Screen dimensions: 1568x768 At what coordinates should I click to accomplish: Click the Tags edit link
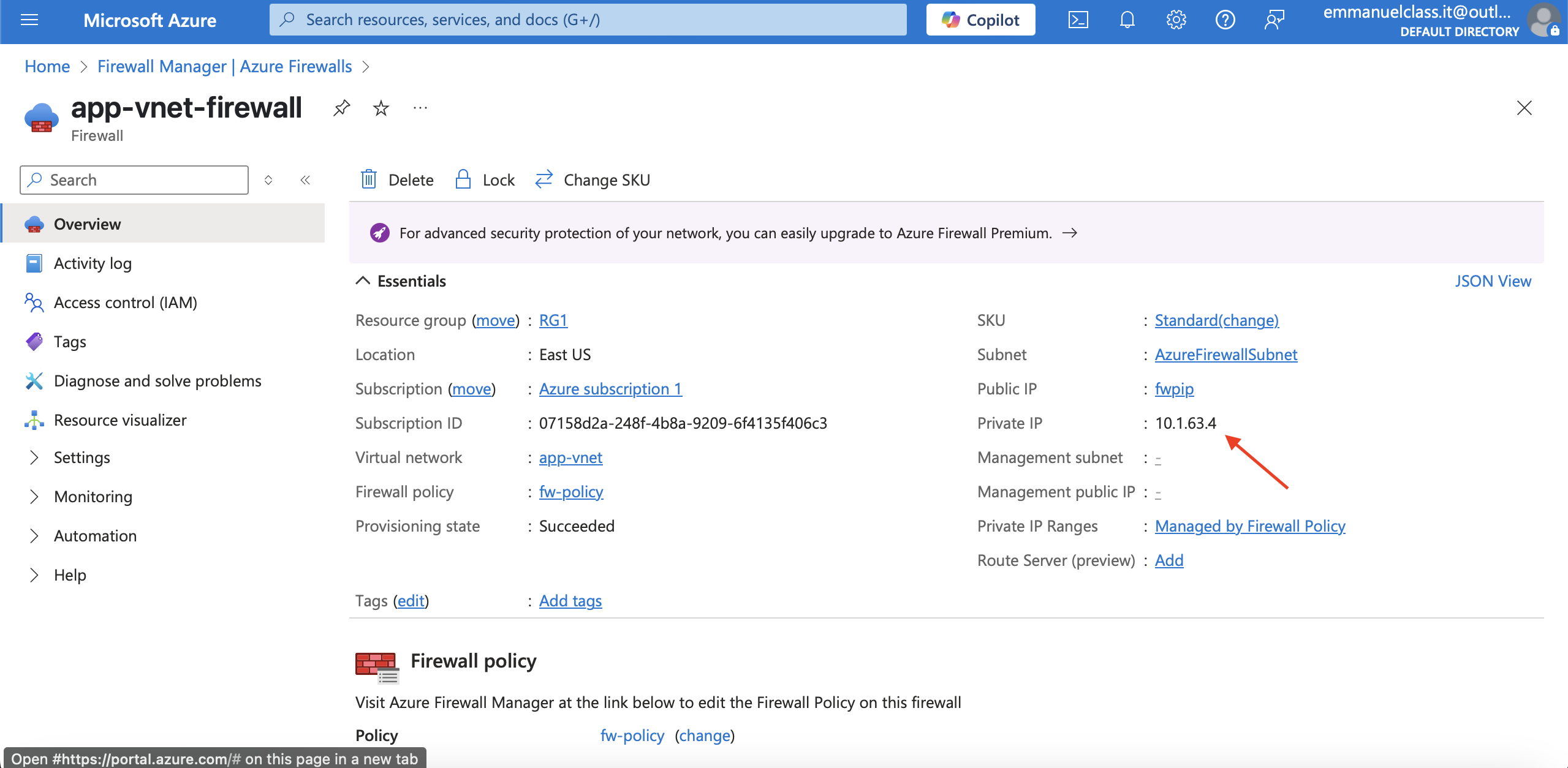(x=411, y=601)
